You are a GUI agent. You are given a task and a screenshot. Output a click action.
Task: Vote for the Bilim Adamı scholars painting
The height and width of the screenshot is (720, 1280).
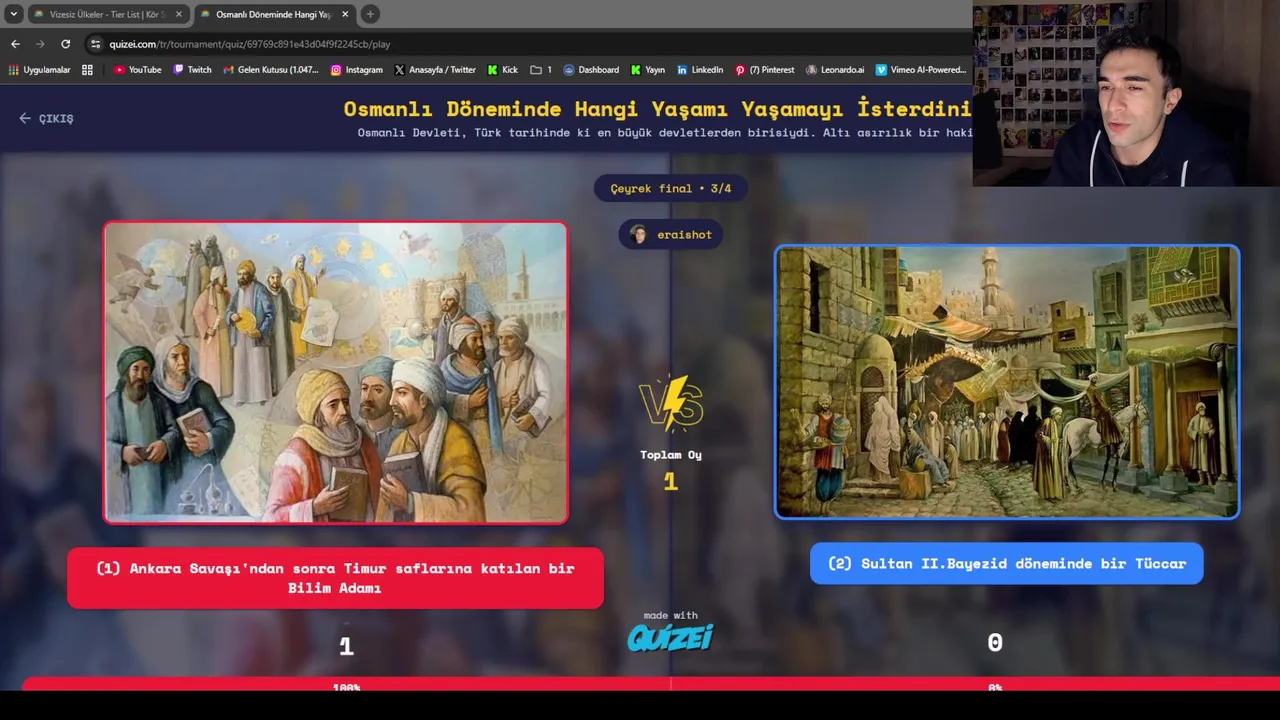click(x=336, y=372)
